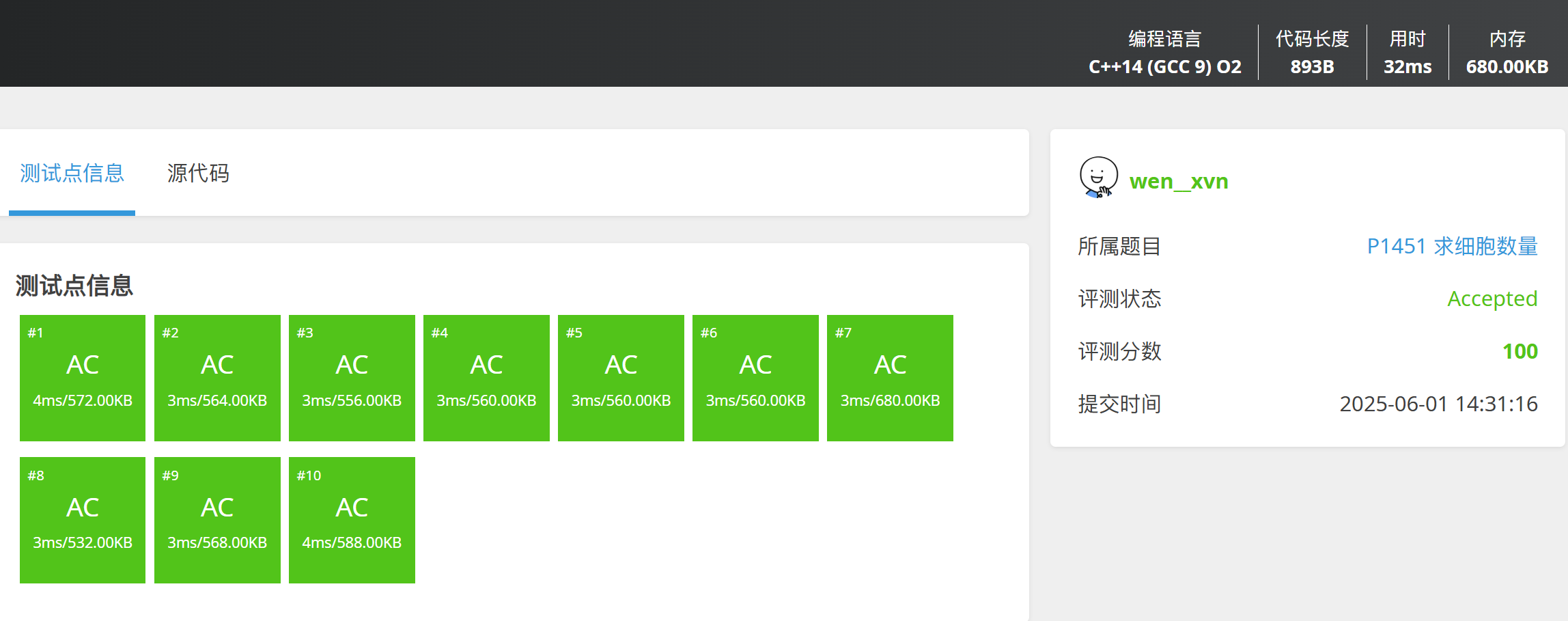Switch to the 源代码 tab
This screenshot has height=621, width=1568.
point(198,173)
